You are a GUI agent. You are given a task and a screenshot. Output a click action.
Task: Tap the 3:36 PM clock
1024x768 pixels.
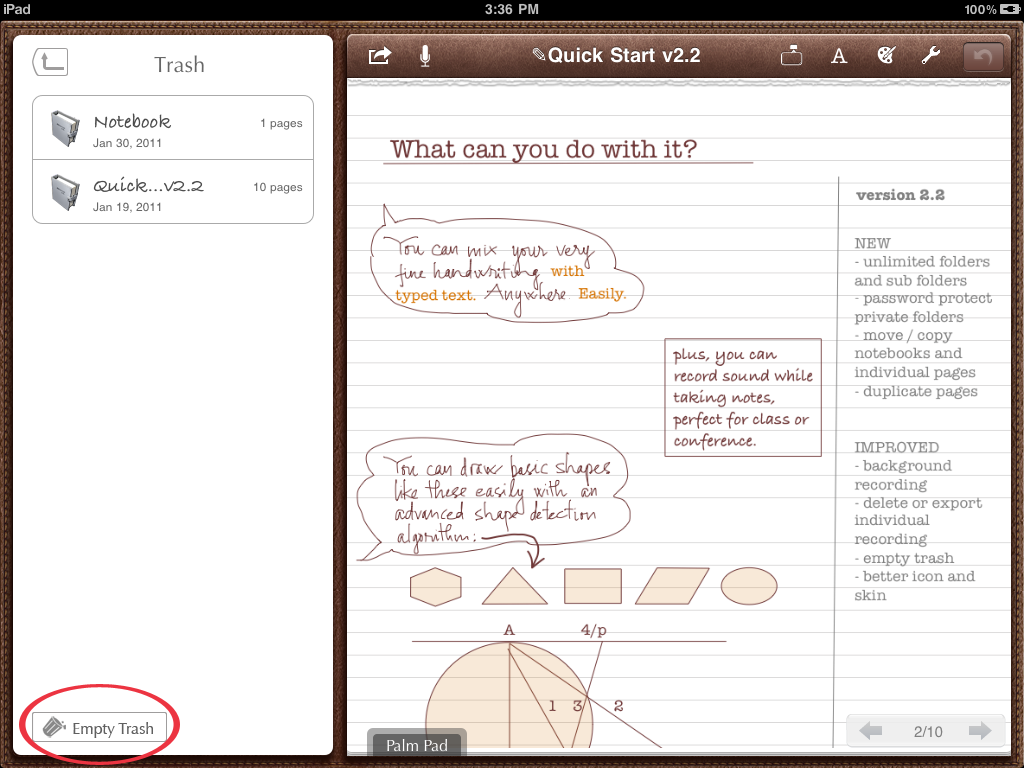[511, 9]
